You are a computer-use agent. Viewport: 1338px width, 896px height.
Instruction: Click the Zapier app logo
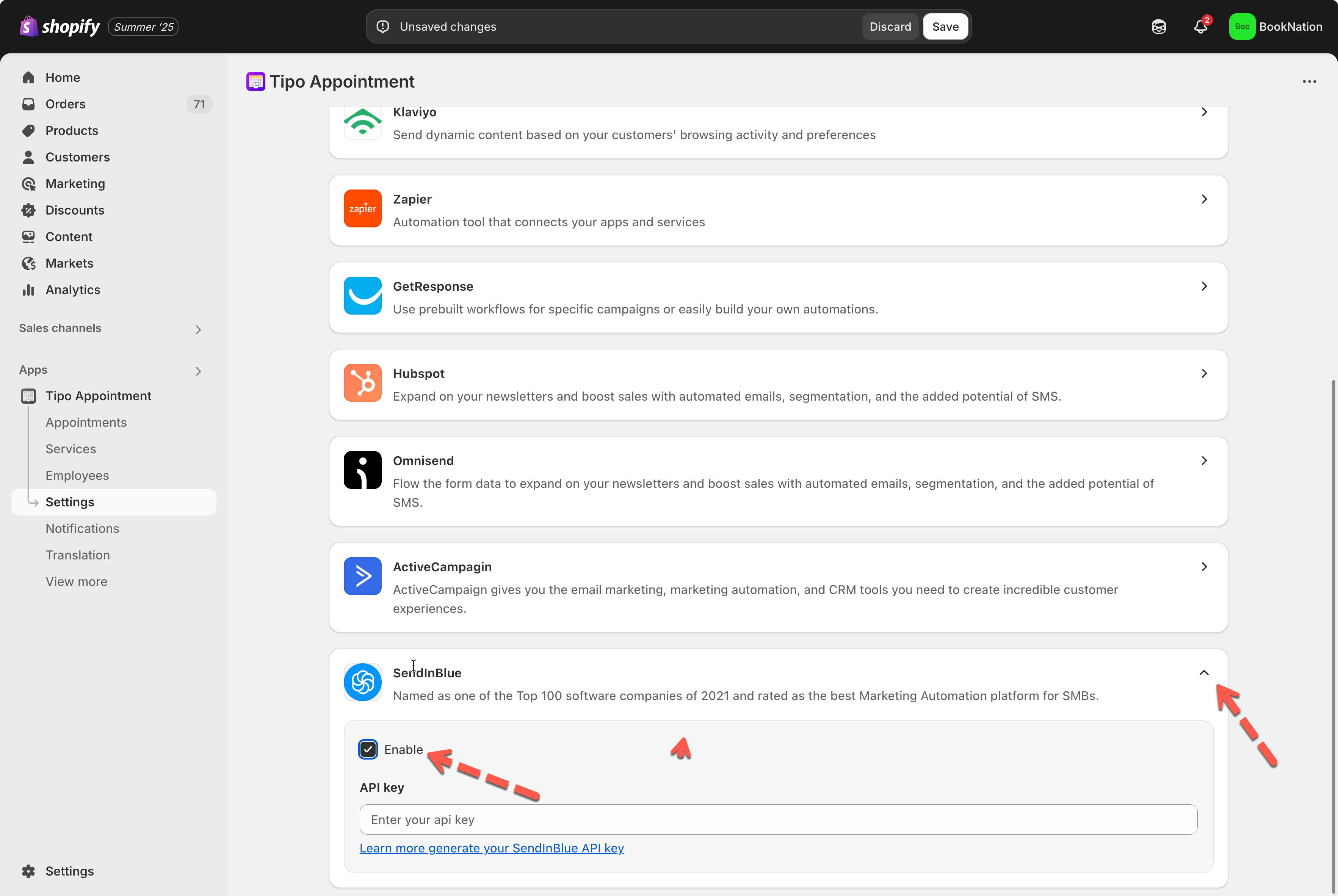[362, 208]
